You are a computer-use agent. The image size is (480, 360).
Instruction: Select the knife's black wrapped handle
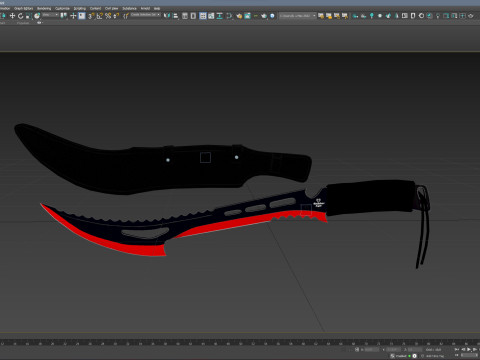[370, 198]
